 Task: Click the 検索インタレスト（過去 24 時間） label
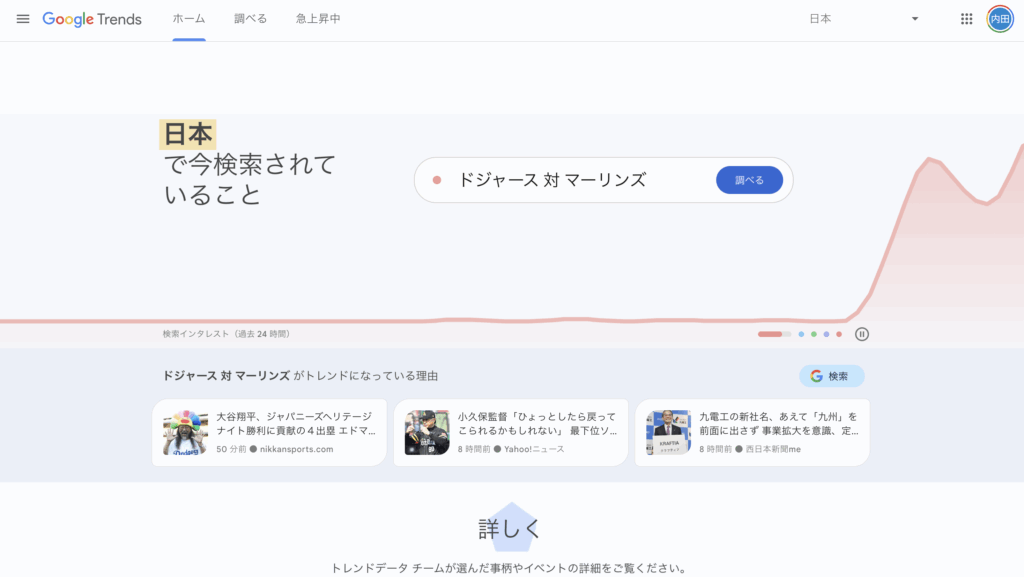point(227,334)
